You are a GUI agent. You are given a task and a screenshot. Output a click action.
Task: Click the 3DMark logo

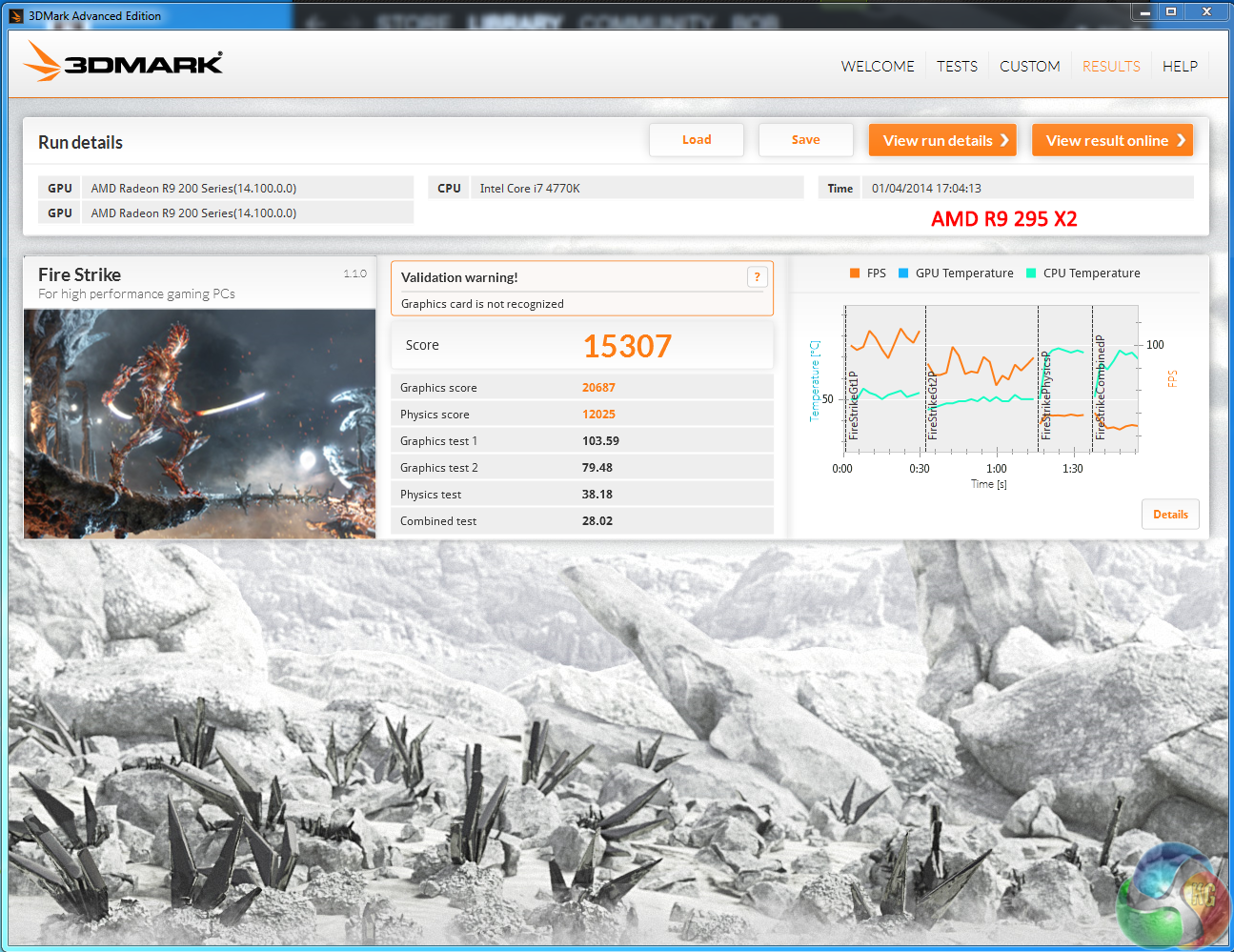(123, 62)
